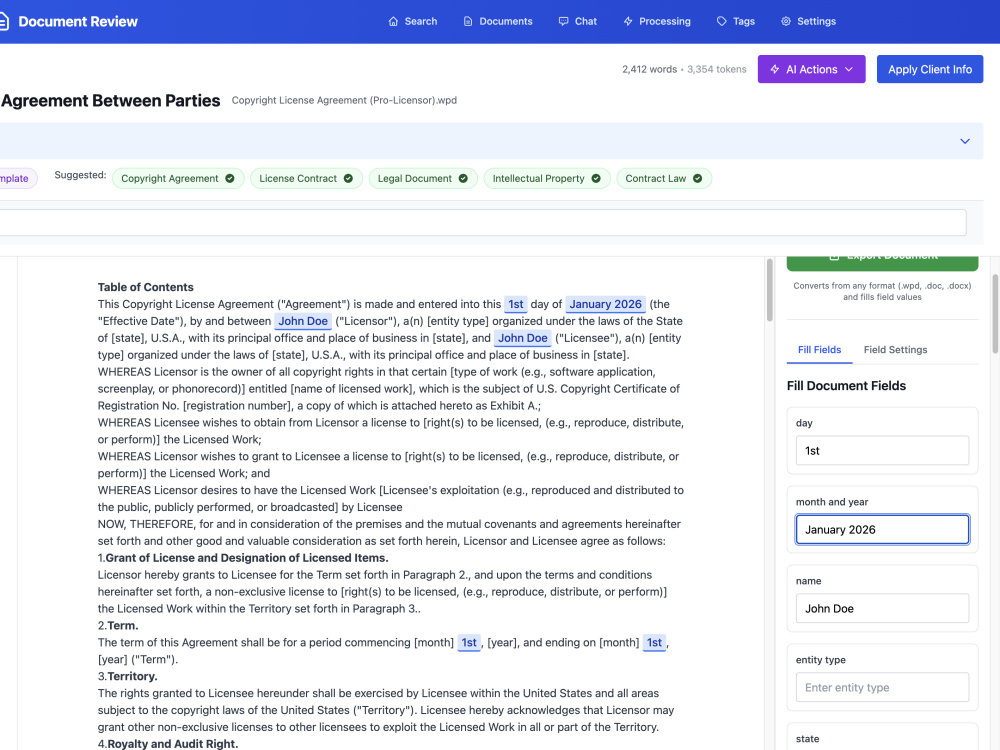The height and width of the screenshot is (750, 1000).
Task: Click the Search house icon
Action: click(393, 22)
